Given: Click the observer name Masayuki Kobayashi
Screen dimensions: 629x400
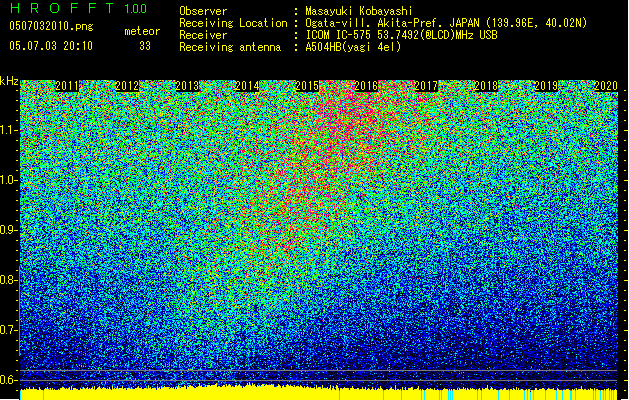Looking at the screenshot, I should [x=359, y=11].
